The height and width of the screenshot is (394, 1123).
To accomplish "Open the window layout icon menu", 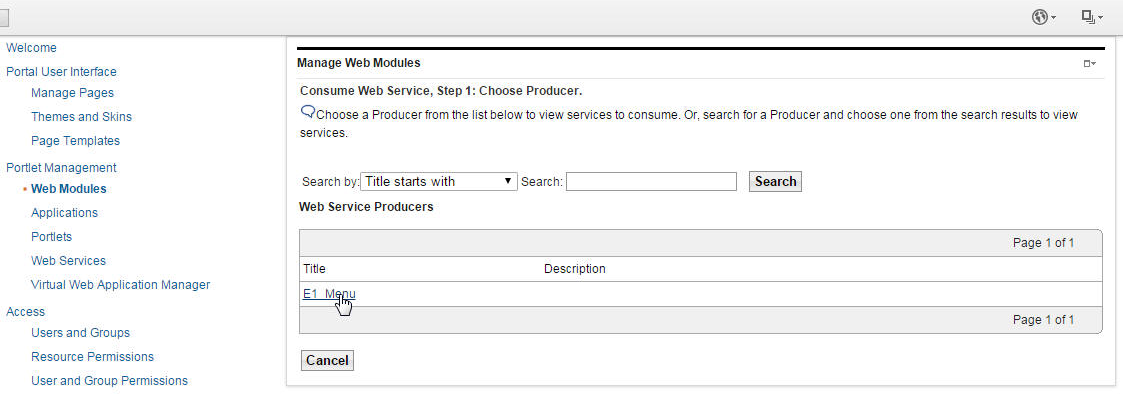I will (x=1091, y=17).
